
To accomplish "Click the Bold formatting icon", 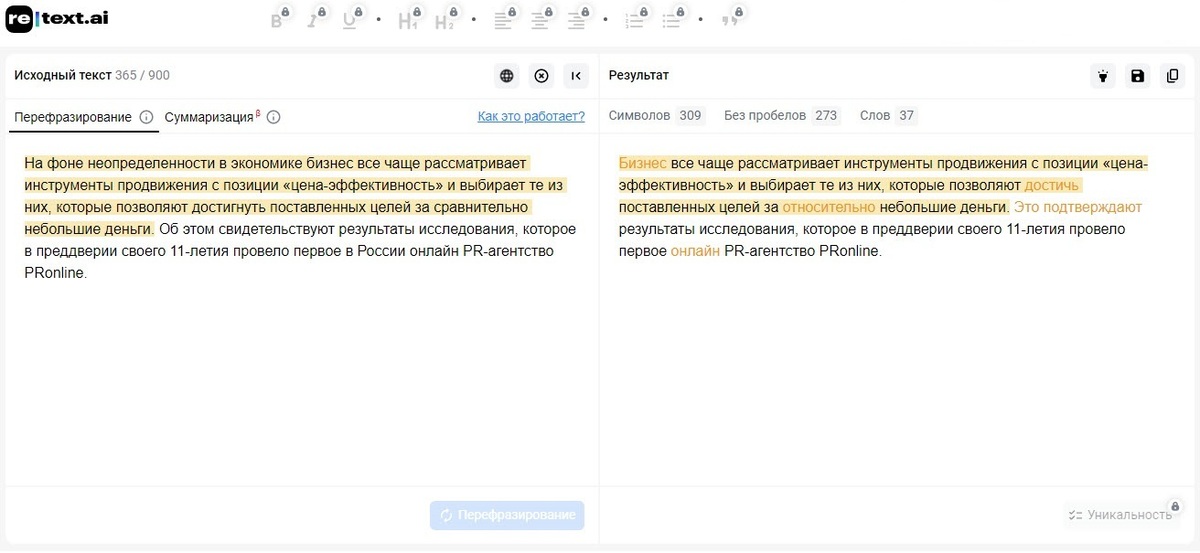I will (x=277, y=21).
